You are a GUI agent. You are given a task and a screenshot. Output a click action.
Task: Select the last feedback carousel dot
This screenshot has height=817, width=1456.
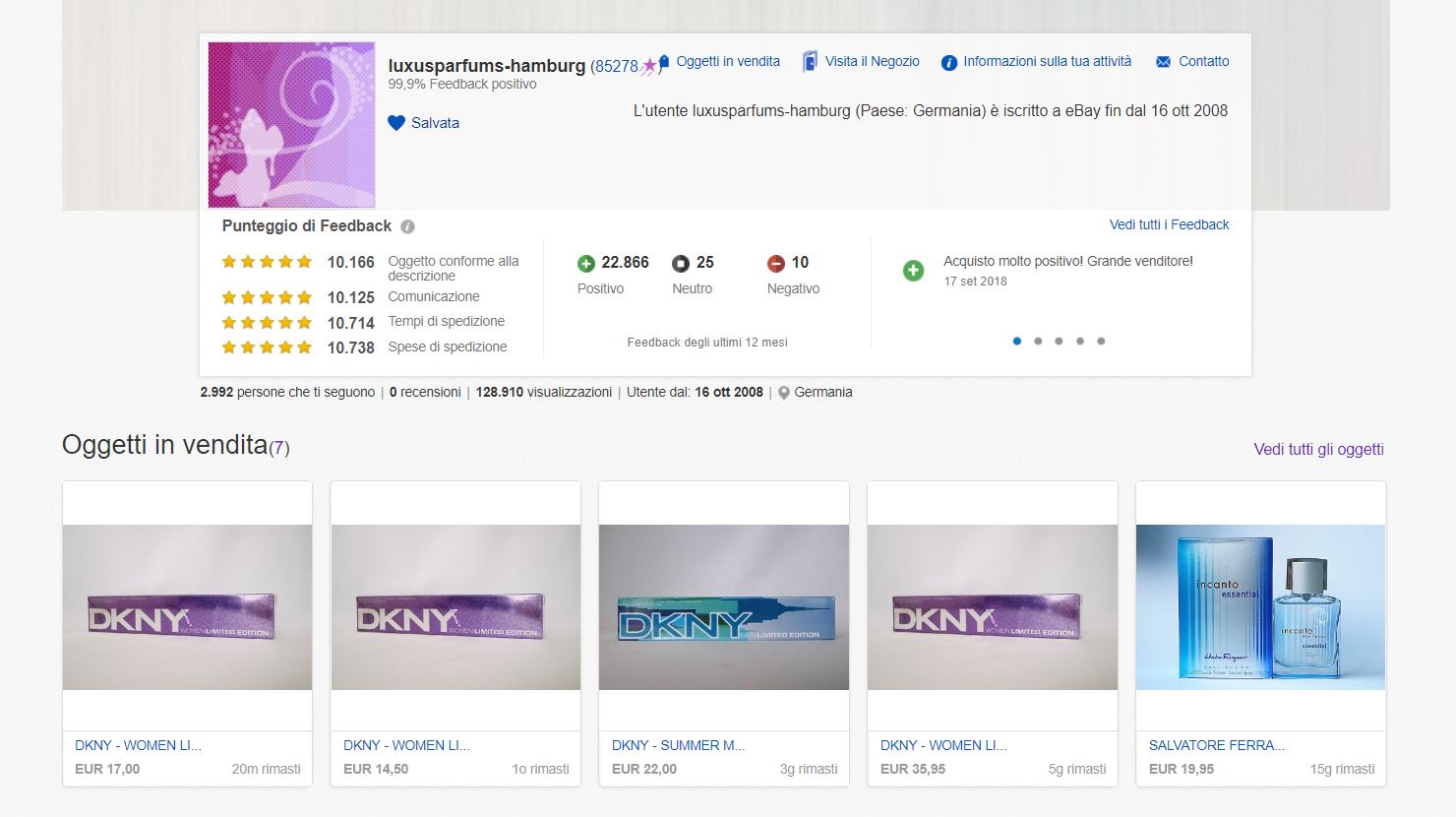(x=1101, y=342)
